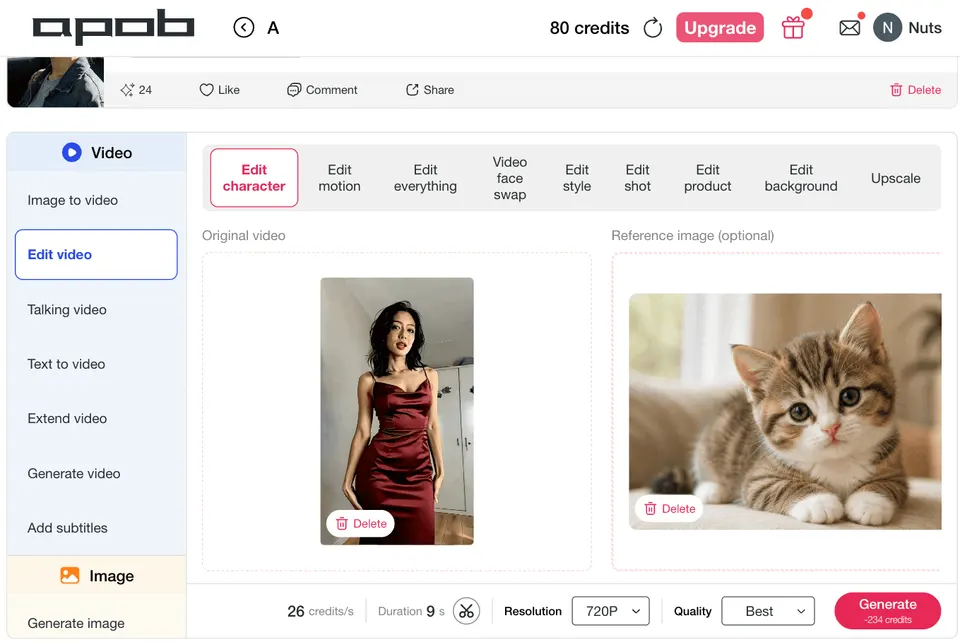This screenshot has height=642, width=960.
Task: Click the 26 credits/s text
Action: pos(320,611)
